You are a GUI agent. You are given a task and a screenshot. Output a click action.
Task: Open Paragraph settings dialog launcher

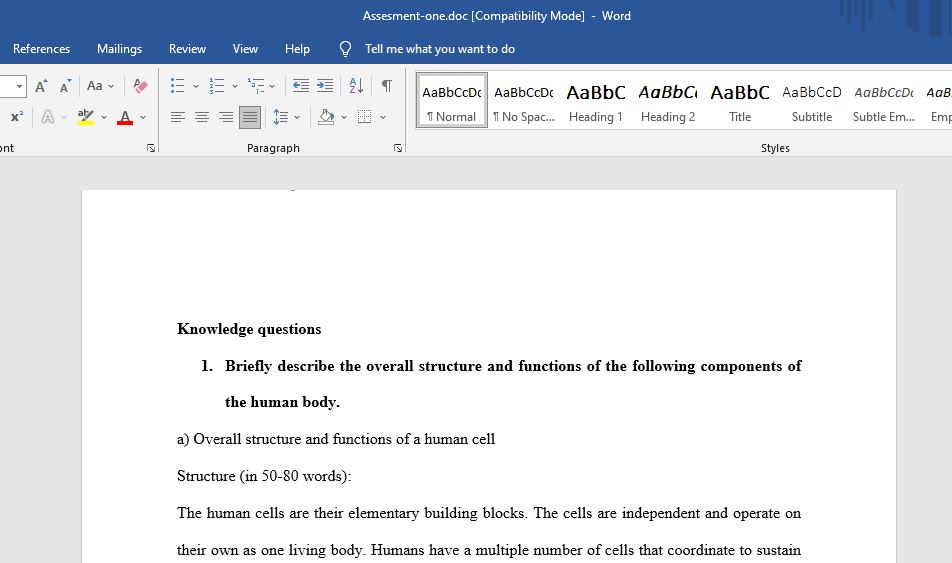click(x=398, y=148)
